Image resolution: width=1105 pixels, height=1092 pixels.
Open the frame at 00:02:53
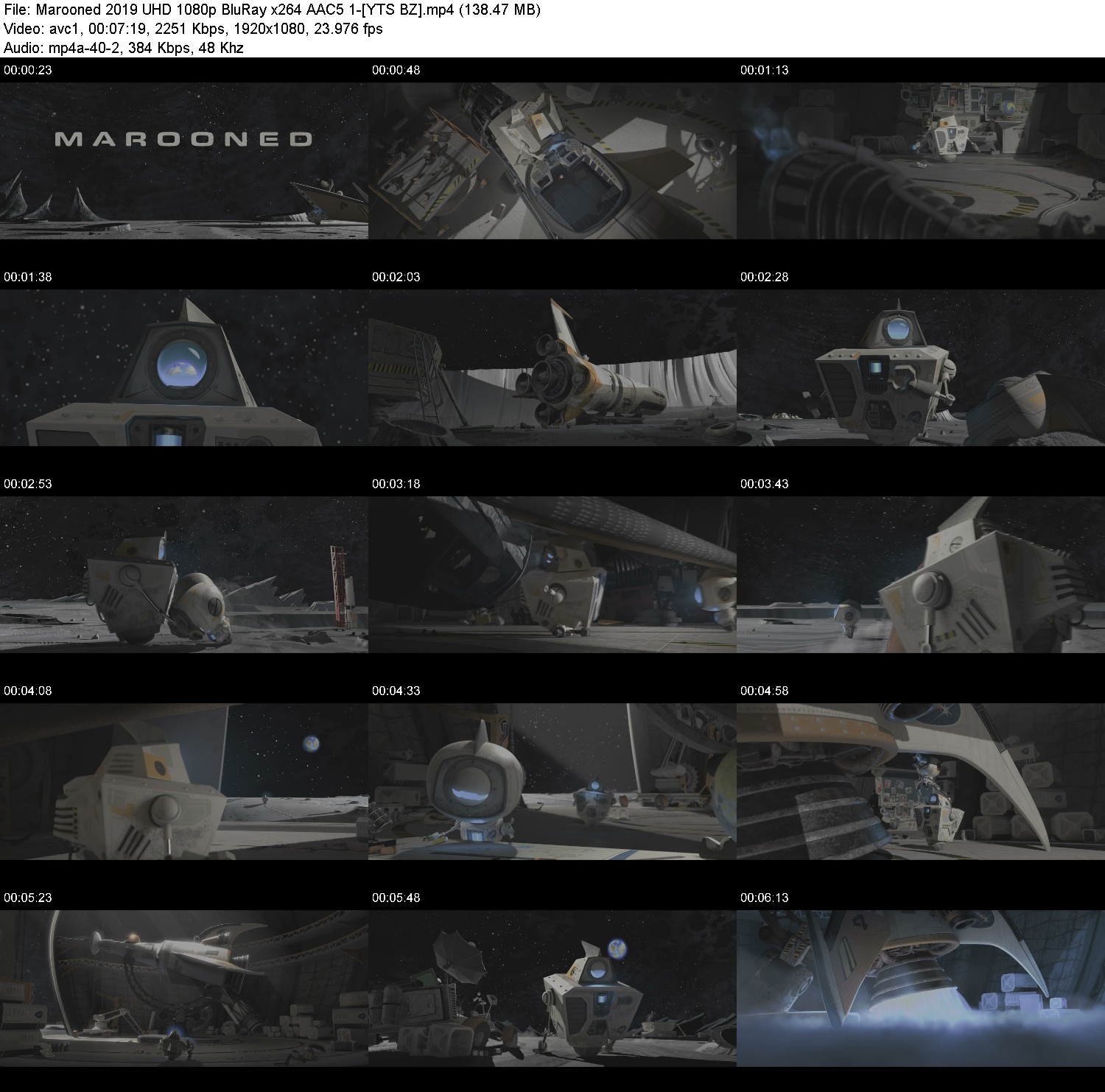[184, 574]
